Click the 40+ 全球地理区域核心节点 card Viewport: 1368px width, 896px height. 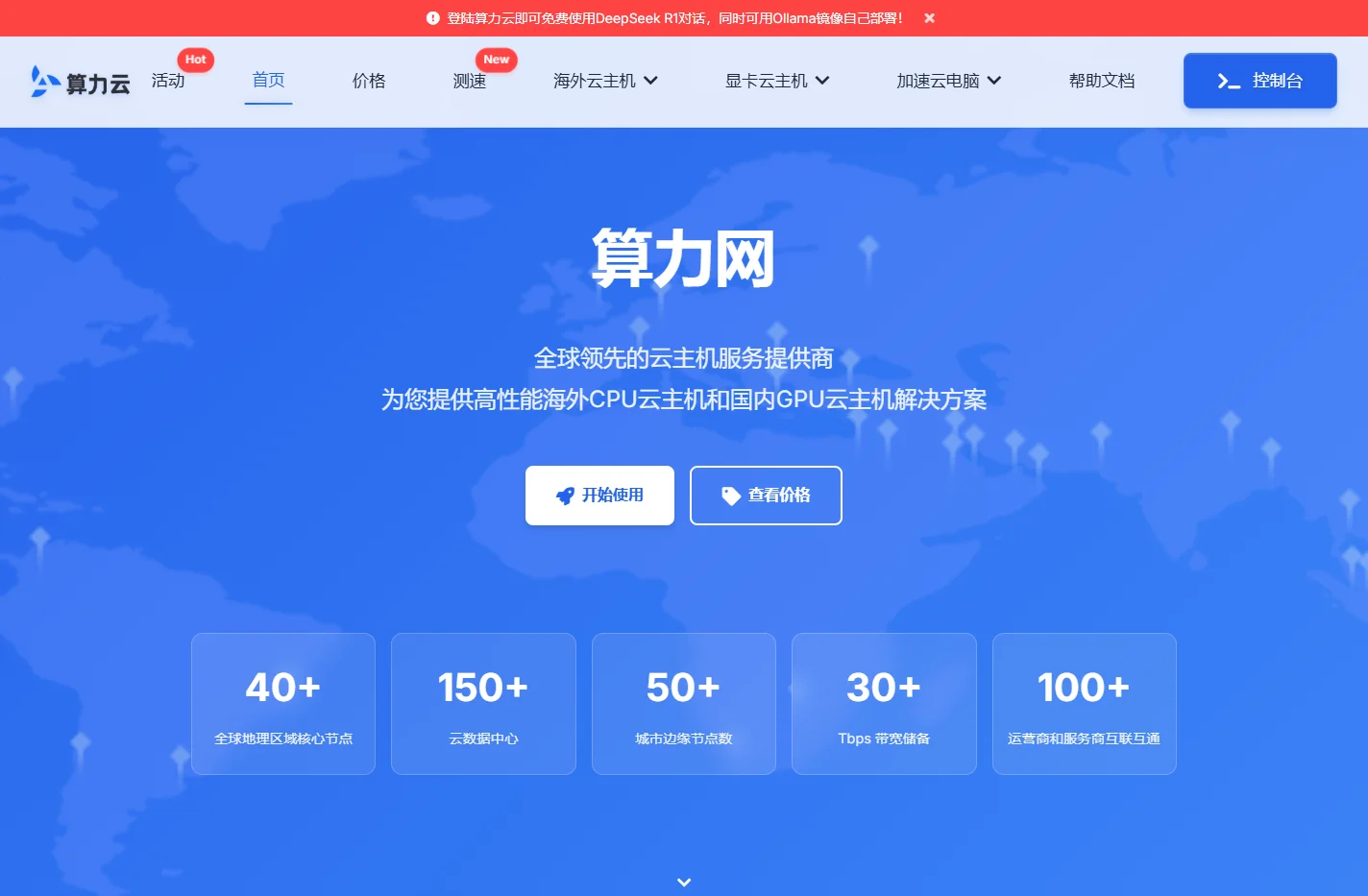point(283,704)
